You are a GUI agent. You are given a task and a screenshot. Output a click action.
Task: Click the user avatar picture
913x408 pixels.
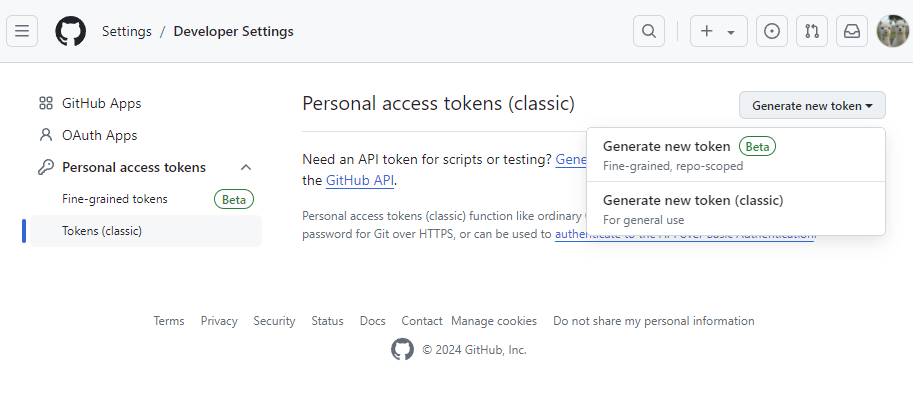click(892, 31)
